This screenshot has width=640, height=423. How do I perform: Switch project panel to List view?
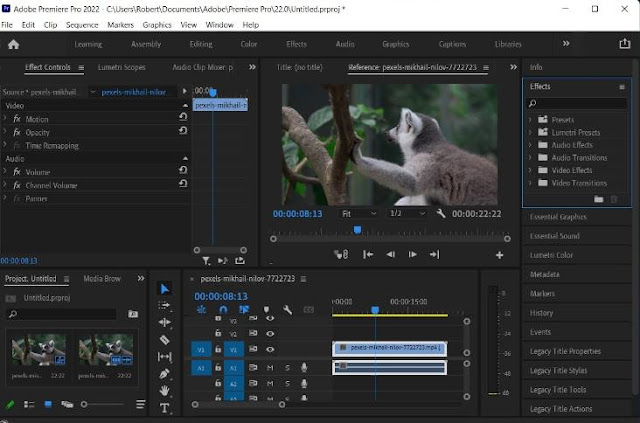click(x=29, y=404)
